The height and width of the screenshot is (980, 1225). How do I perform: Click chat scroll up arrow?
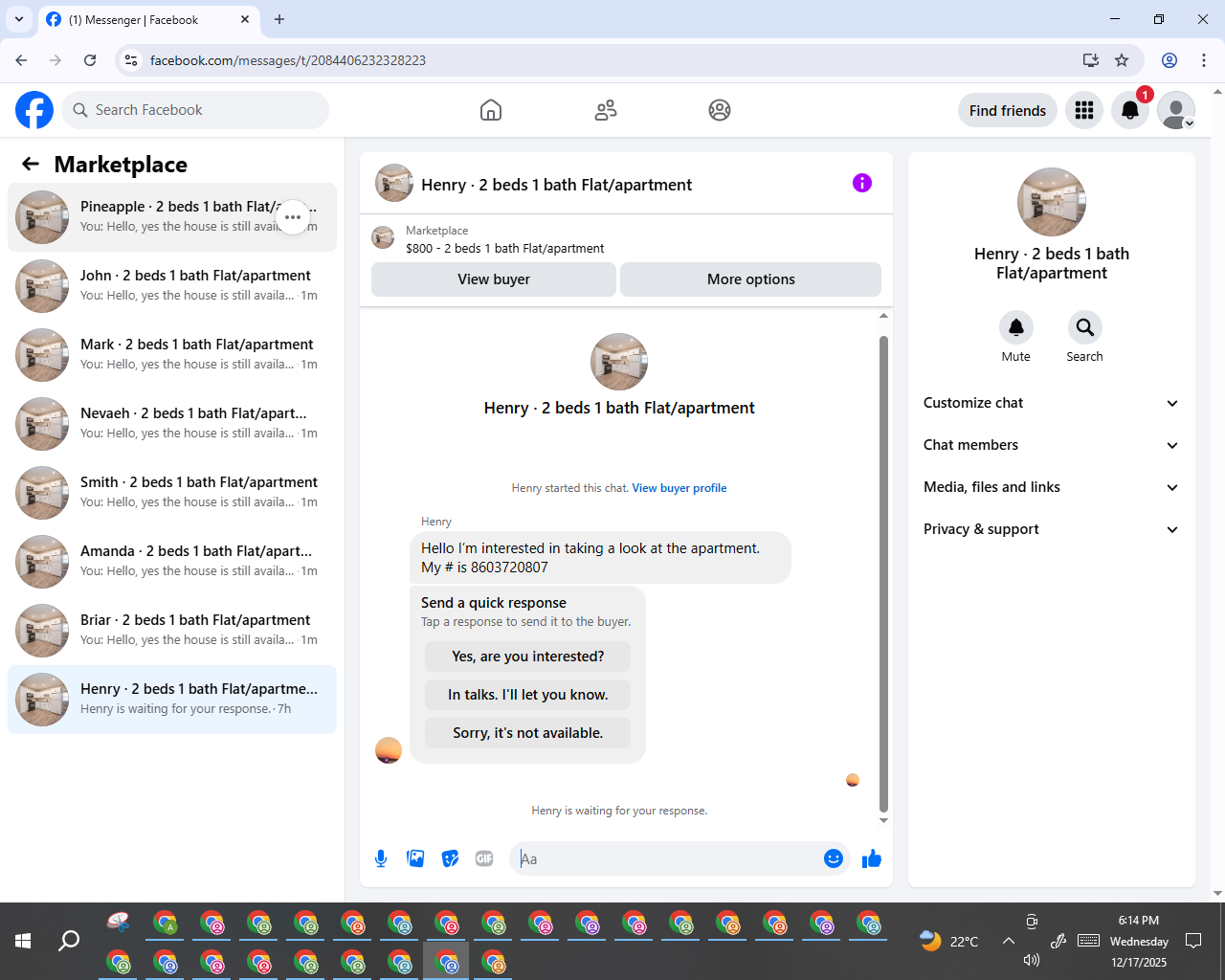pos(883,315)
